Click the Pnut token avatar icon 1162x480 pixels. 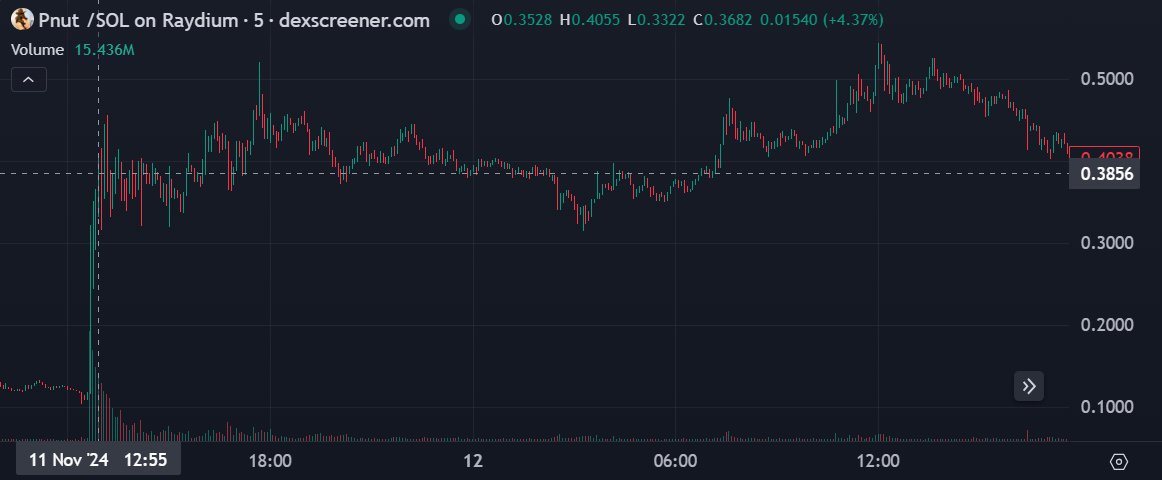(x=22, y=19)
